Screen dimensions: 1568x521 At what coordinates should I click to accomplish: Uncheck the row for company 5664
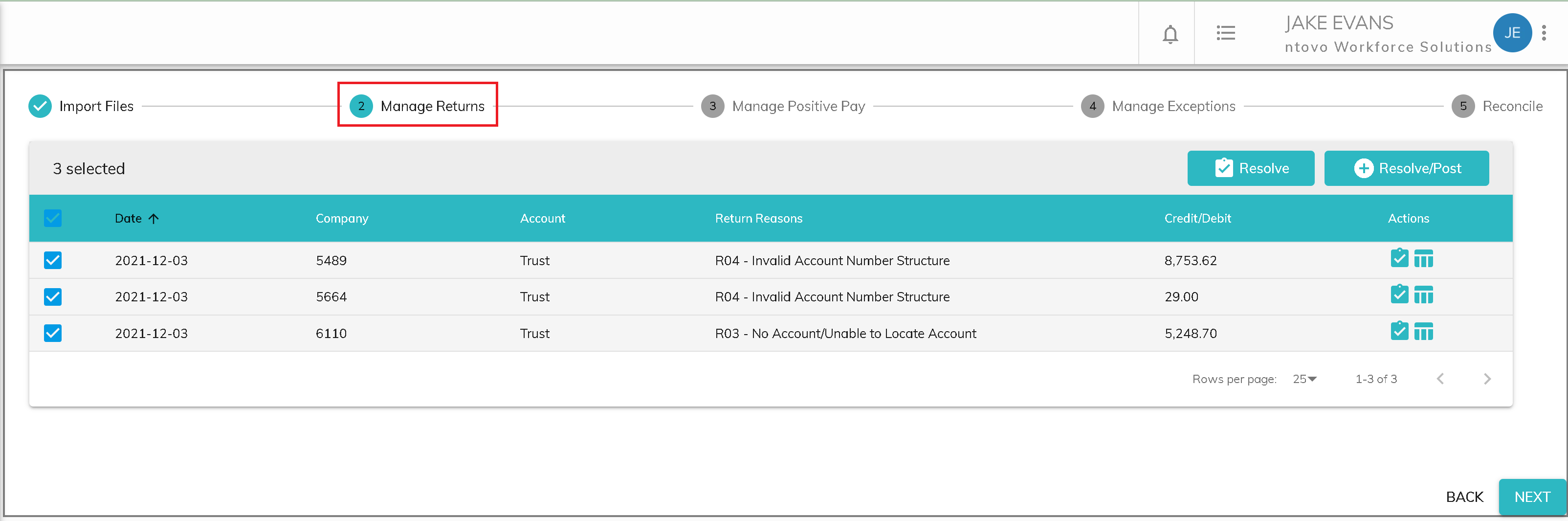(x=53, y=297)
